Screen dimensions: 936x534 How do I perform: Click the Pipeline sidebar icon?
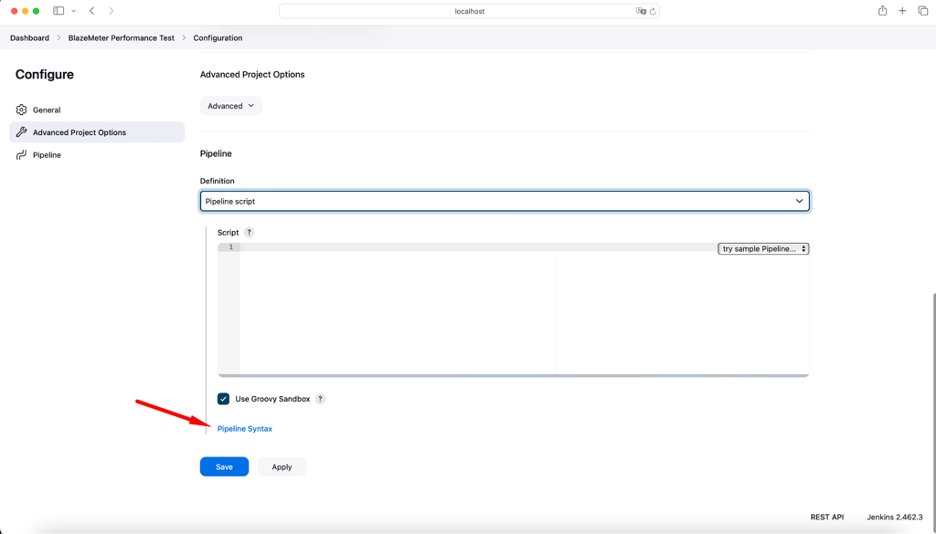(21, 155)
